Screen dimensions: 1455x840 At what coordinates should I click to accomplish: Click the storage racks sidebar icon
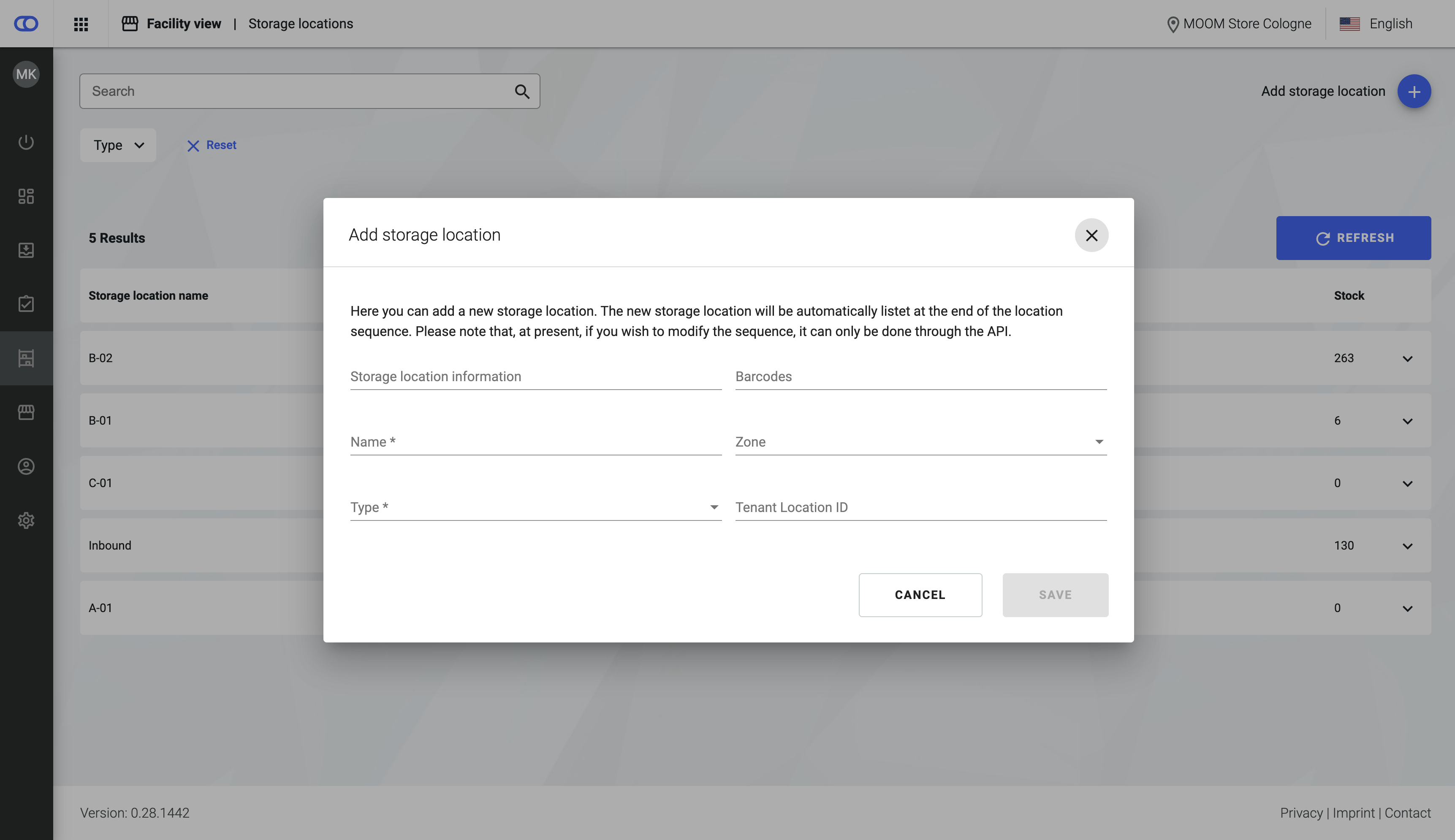click(26, 358)
